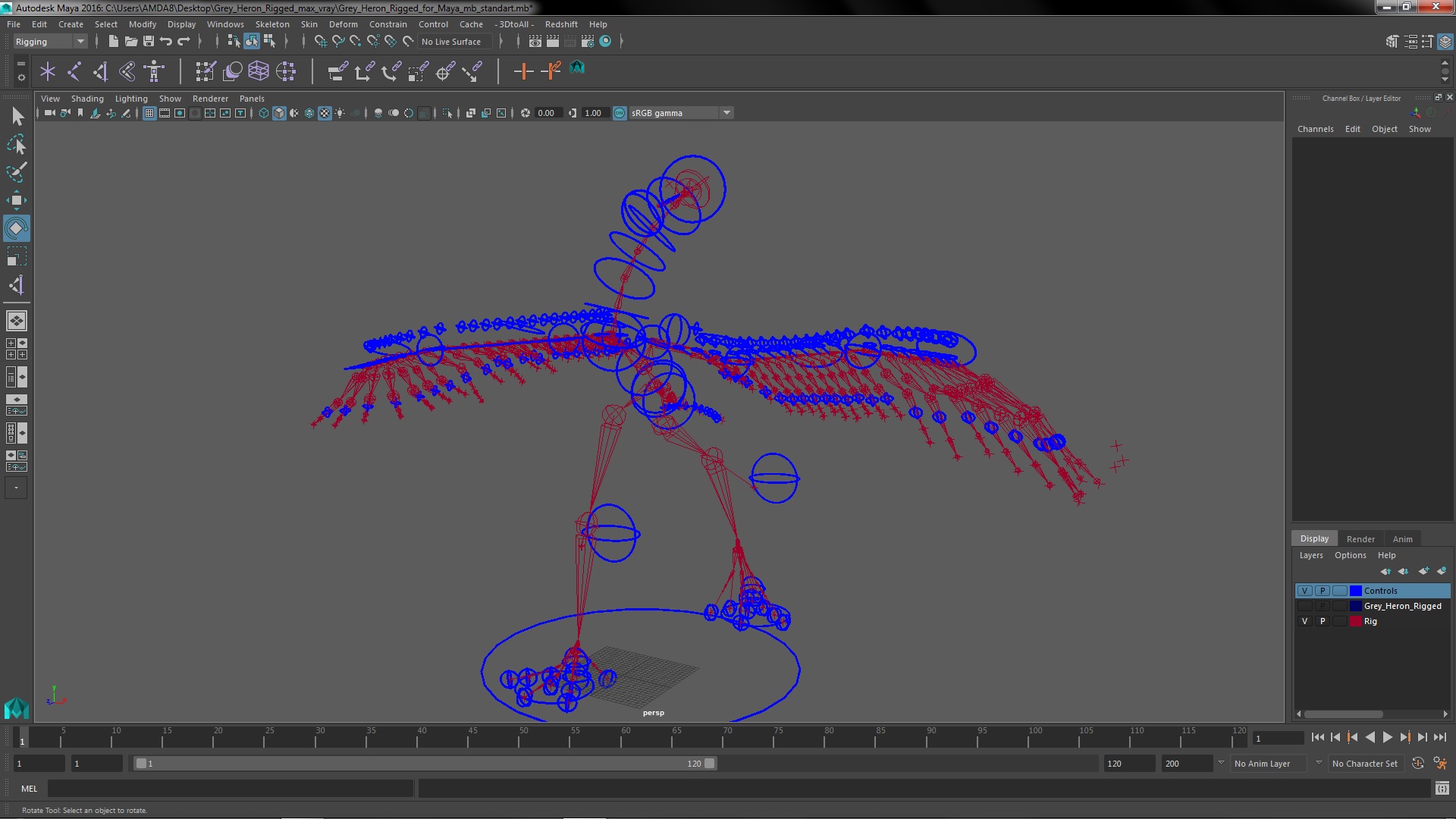This screenshot has width=1456, height=819.
Task: Enable visibility for Grey_Heron_Rigged layer
Action: click(x=1304, y=606)
